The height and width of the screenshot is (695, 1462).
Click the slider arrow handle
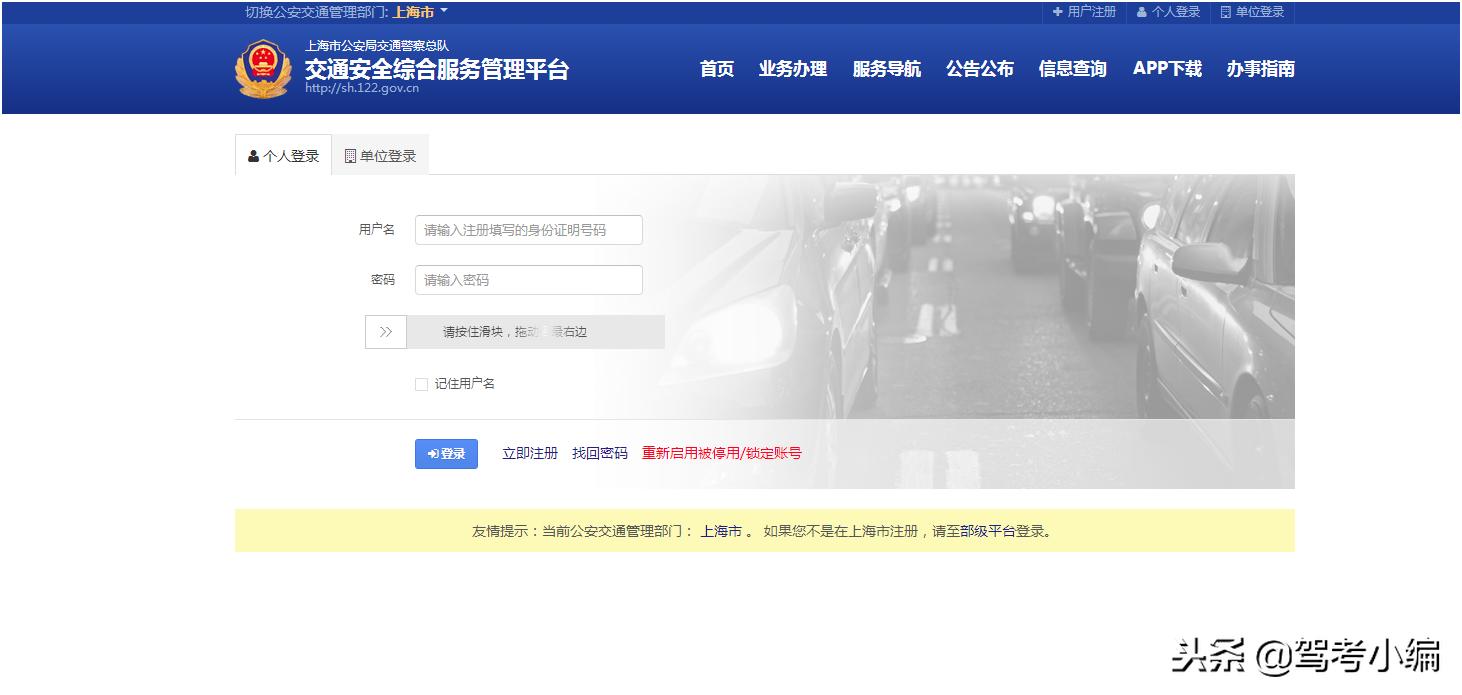click(386, 332)
